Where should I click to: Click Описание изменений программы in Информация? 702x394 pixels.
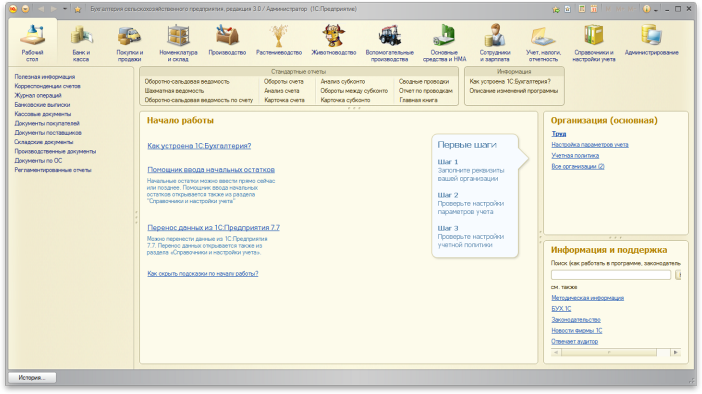click(514, 91)
